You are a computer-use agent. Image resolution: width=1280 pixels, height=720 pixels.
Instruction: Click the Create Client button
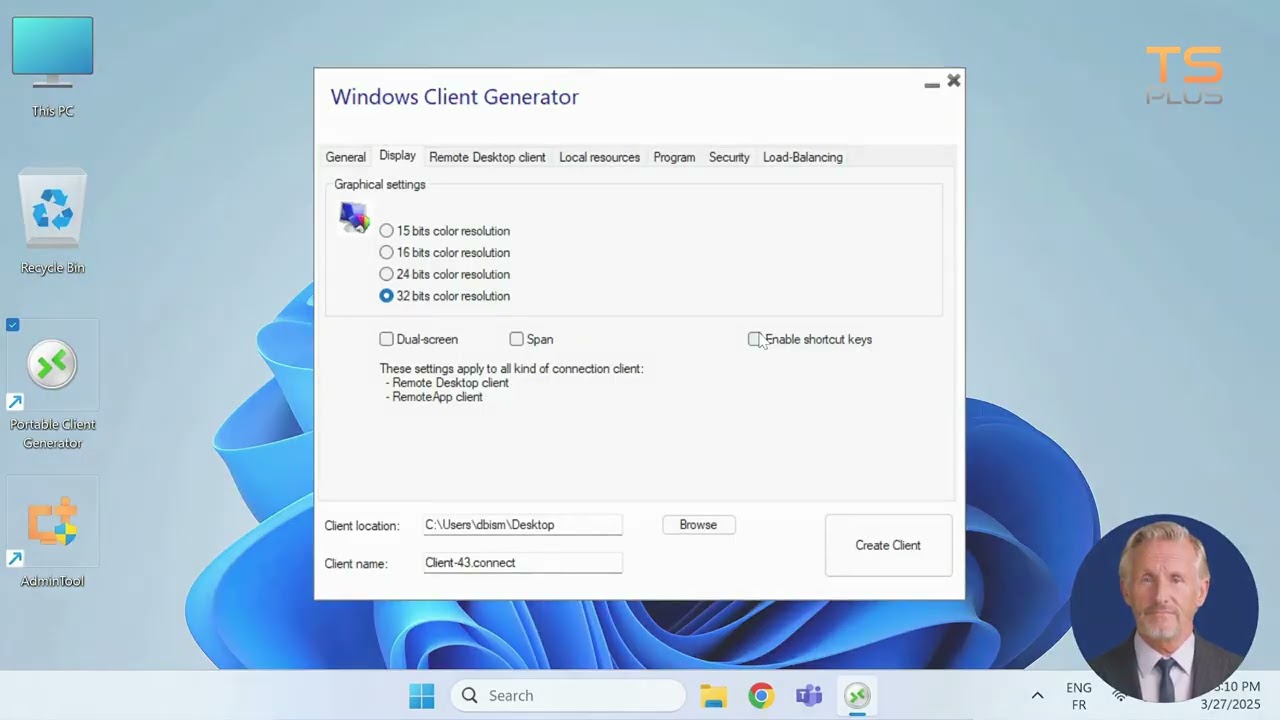tap(888, 545)
